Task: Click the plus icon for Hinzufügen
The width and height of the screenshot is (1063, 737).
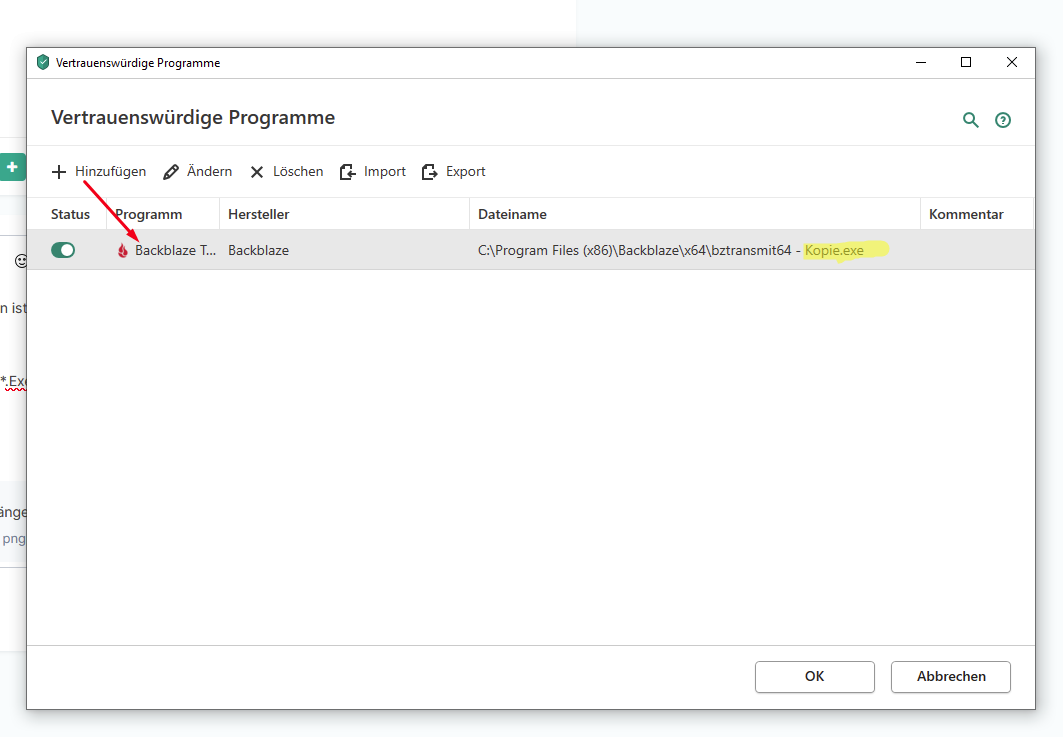Action: (59, 172)
